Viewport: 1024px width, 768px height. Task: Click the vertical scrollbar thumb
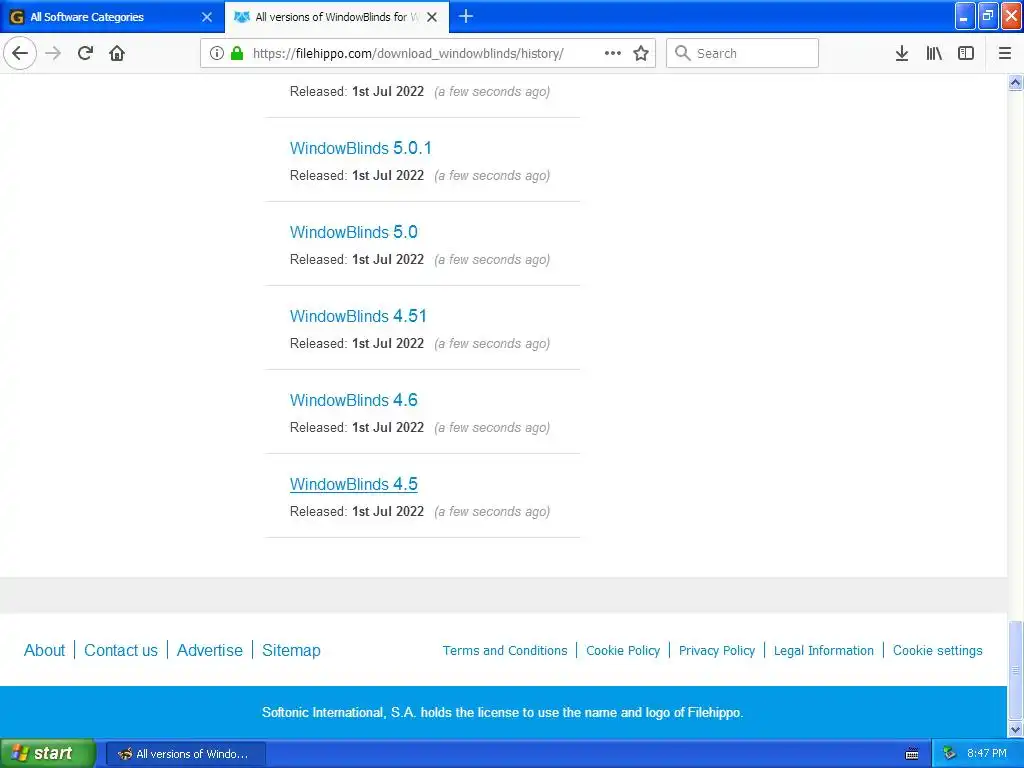(1016, 669)
